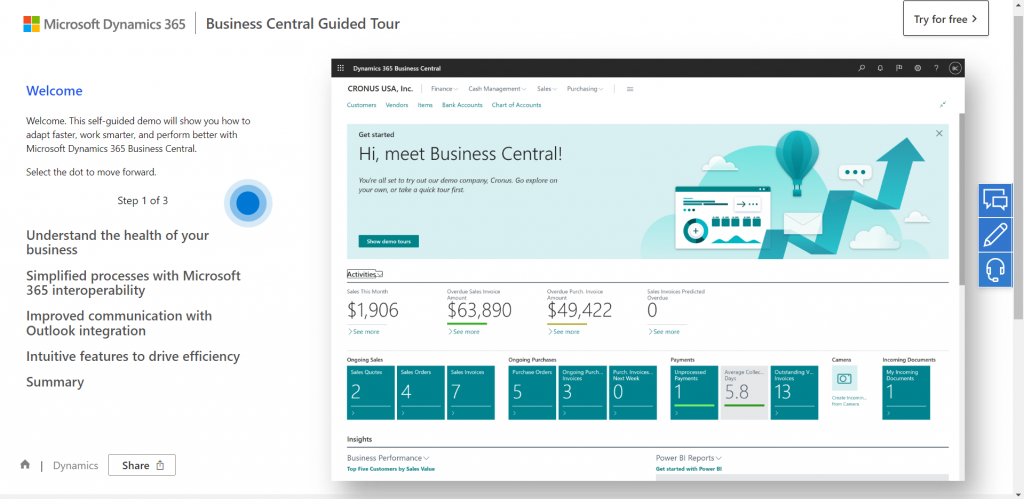The width and height of the screenshot is (1024, 499).
Task: Expand the Purchasing menu
Action: (x=585, y=89)
